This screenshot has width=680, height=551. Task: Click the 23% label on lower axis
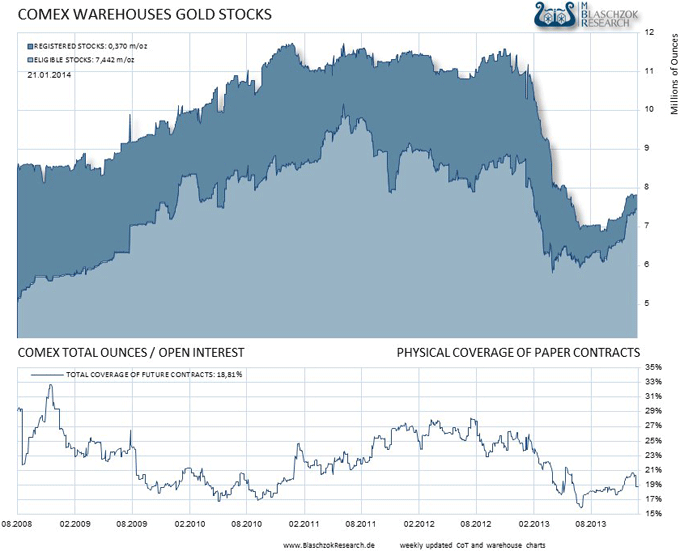point(654,455)
